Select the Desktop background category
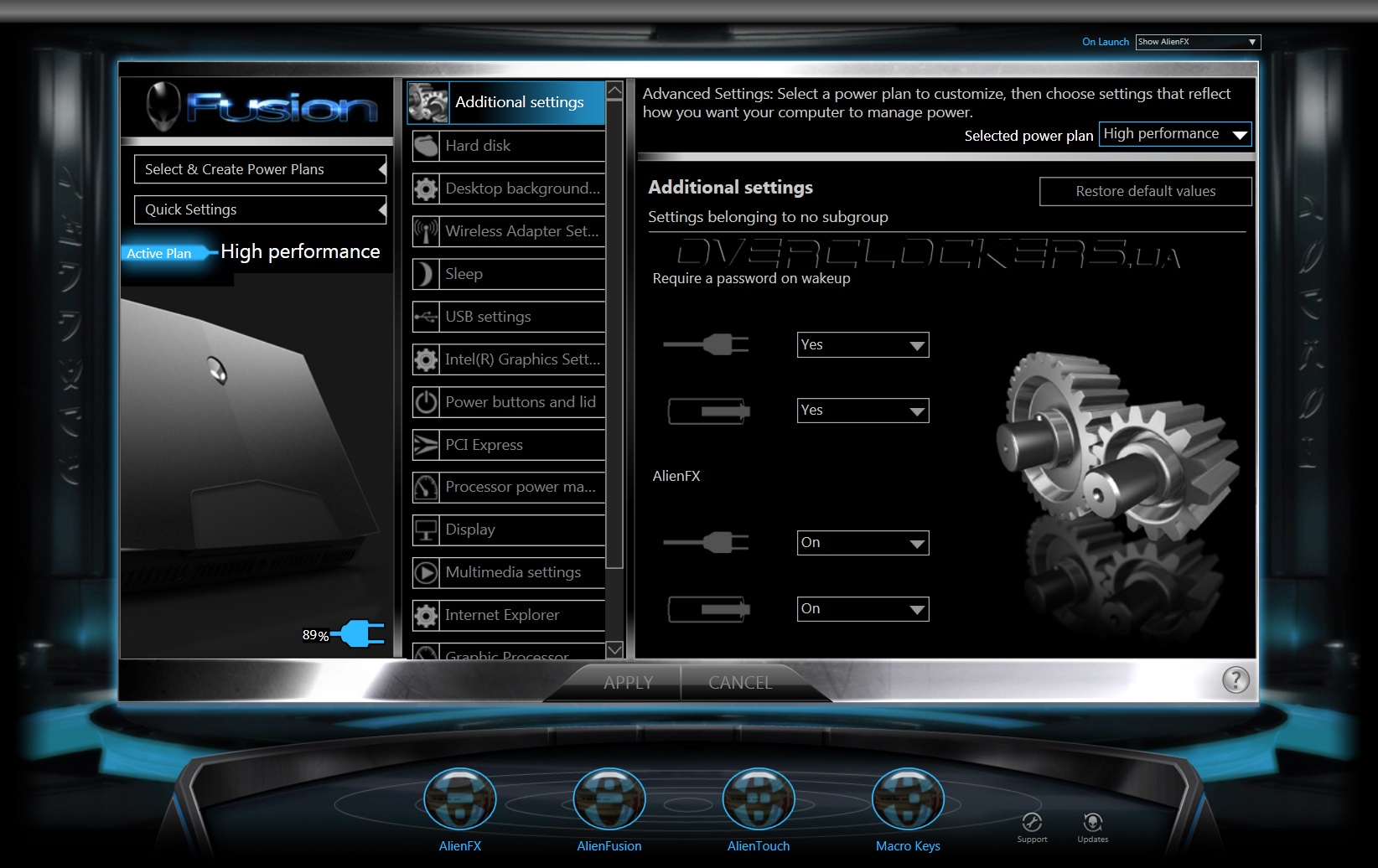The image size is (1378, 868). point(509,189)
